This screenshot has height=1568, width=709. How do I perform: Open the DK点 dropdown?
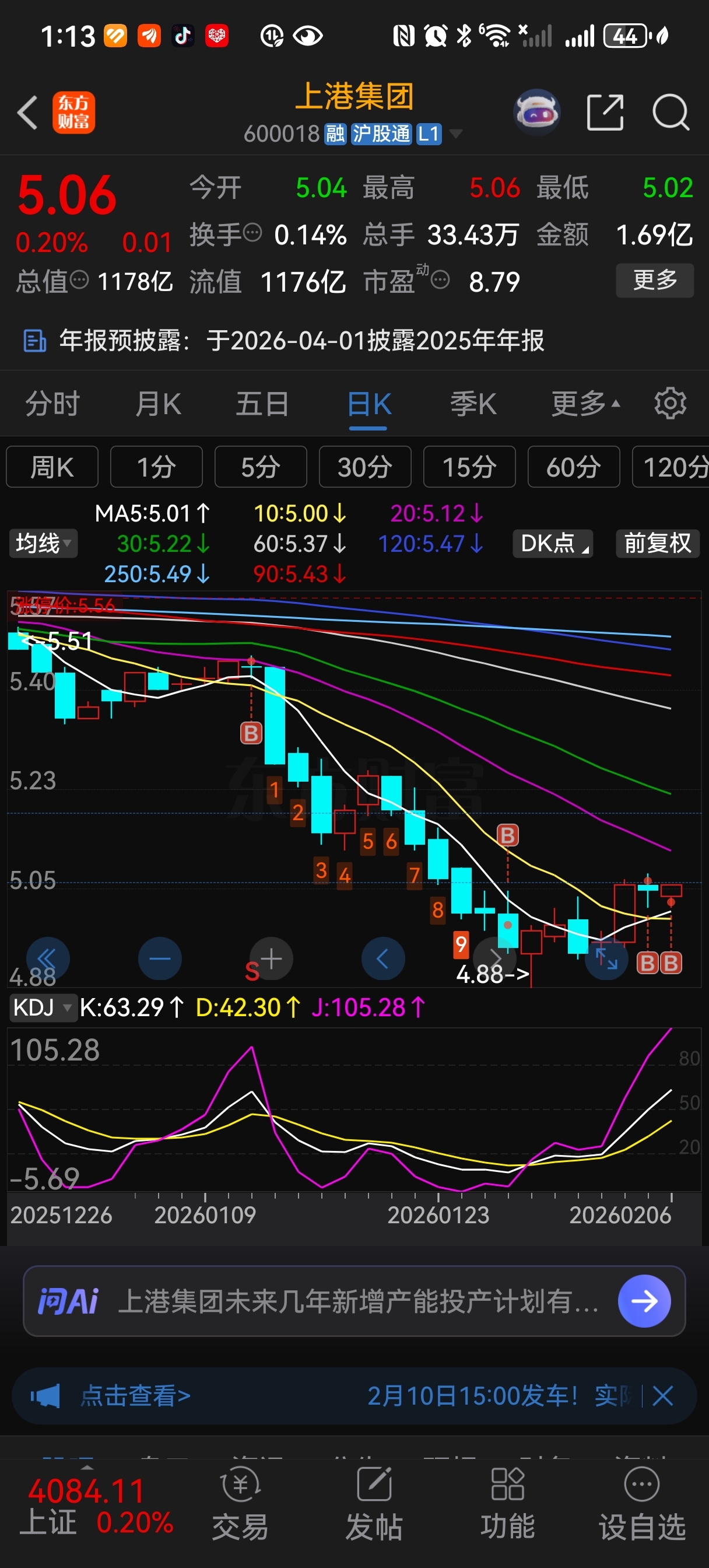point(553,543)
